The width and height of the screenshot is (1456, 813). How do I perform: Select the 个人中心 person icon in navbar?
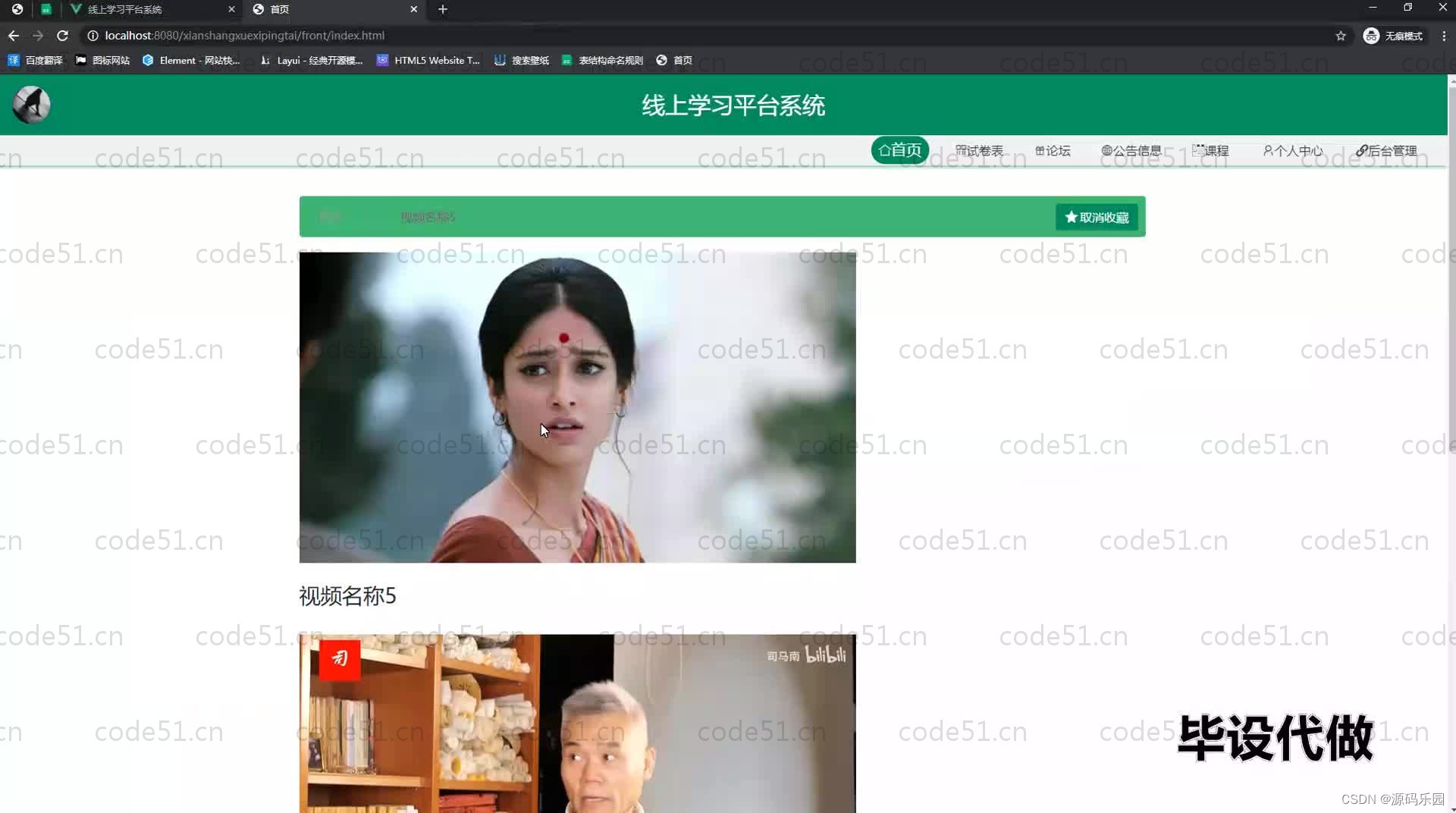[1268, 151]
